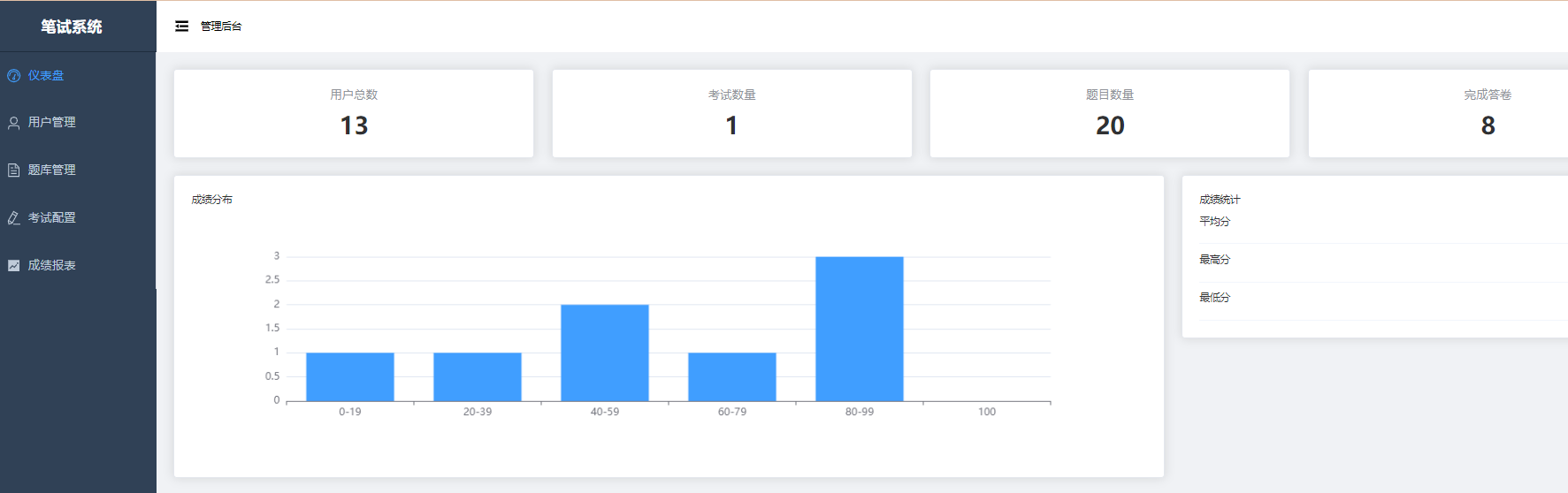The height and width of the screenshot is (493, 1568).
Task: Click the 成绩统计 panel title
Action: (1220, 200)
